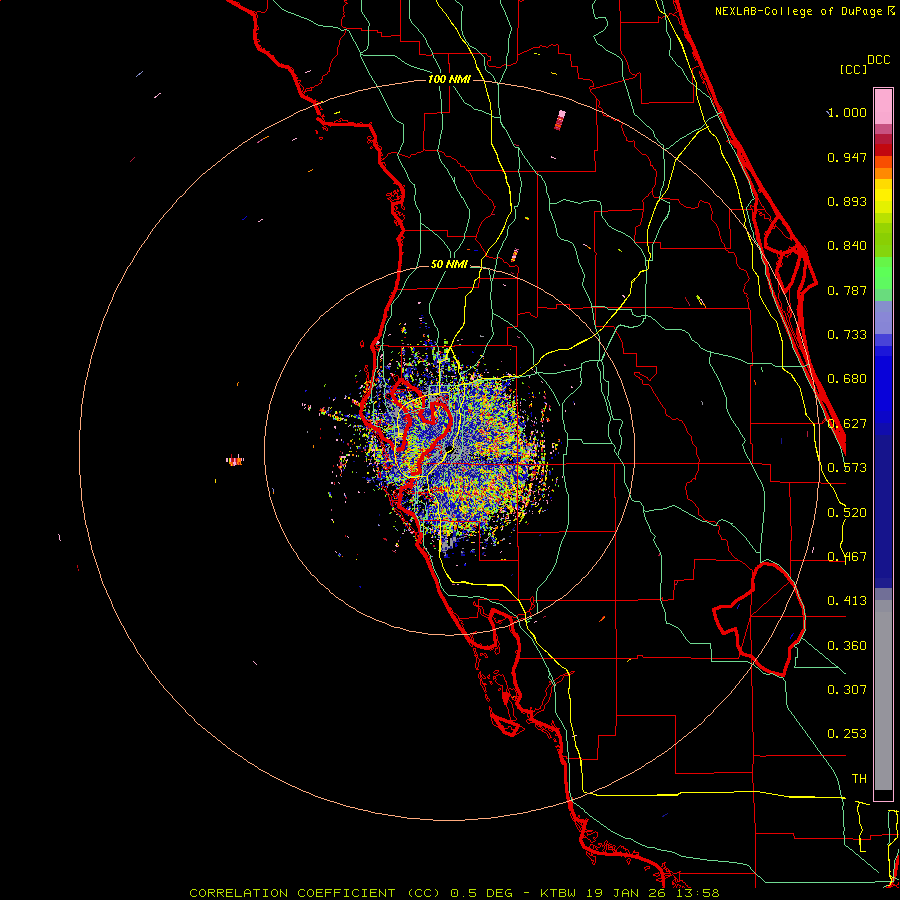Click the small striped echo below 100 NMI label
Image resolution: width=900 pixels, height=900 pixels.
[514, 255]
